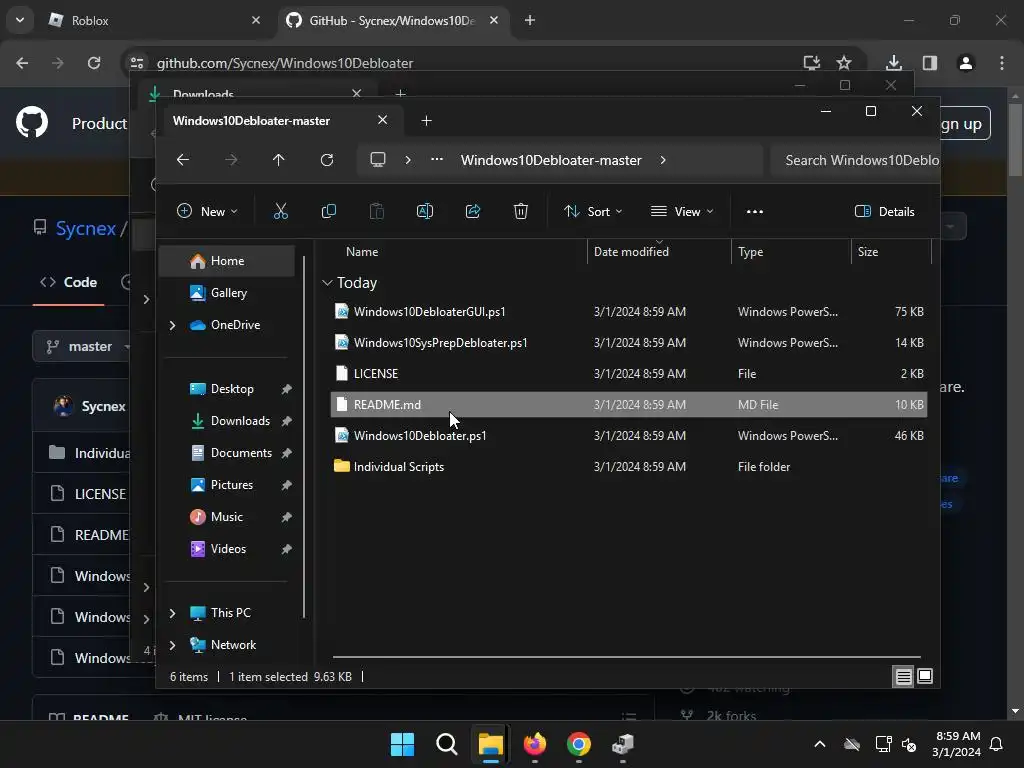Click the Share icon in Explorer toolbar
The height and width of the screenshot is (768, 1024).
[473, 211]
